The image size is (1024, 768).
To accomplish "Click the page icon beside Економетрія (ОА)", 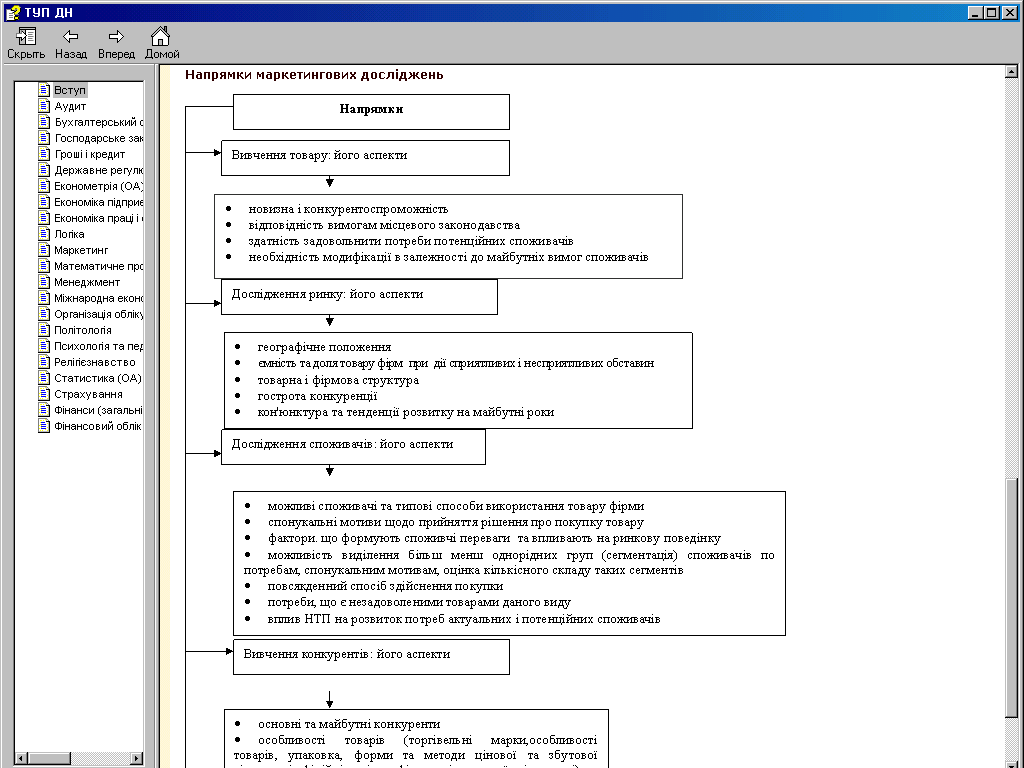I will (x=44, y=186).
